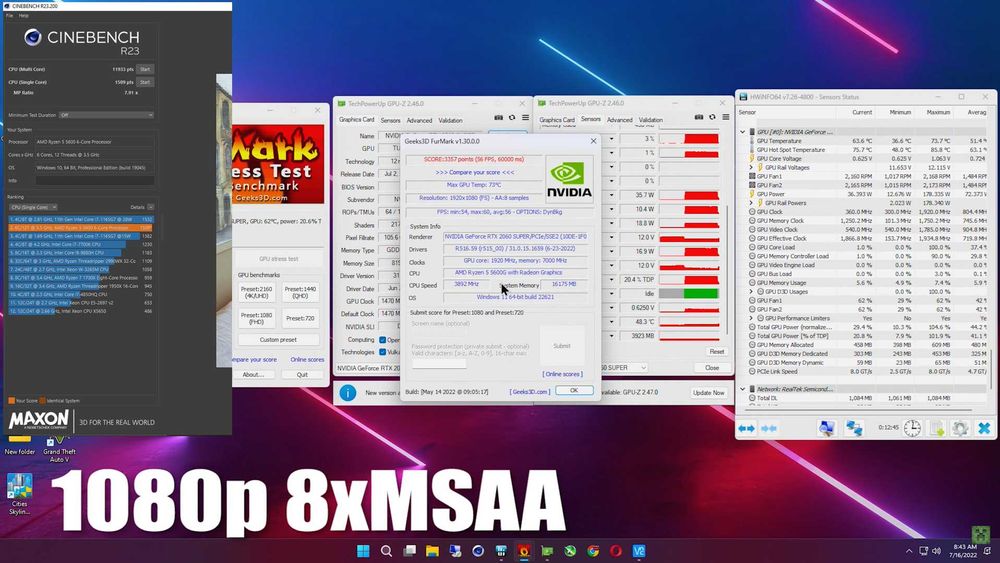The height and width of the screenshot is (563, 1000).
Task: Click the HWiNFO system summary monitor icon
Action: point(827,428)
